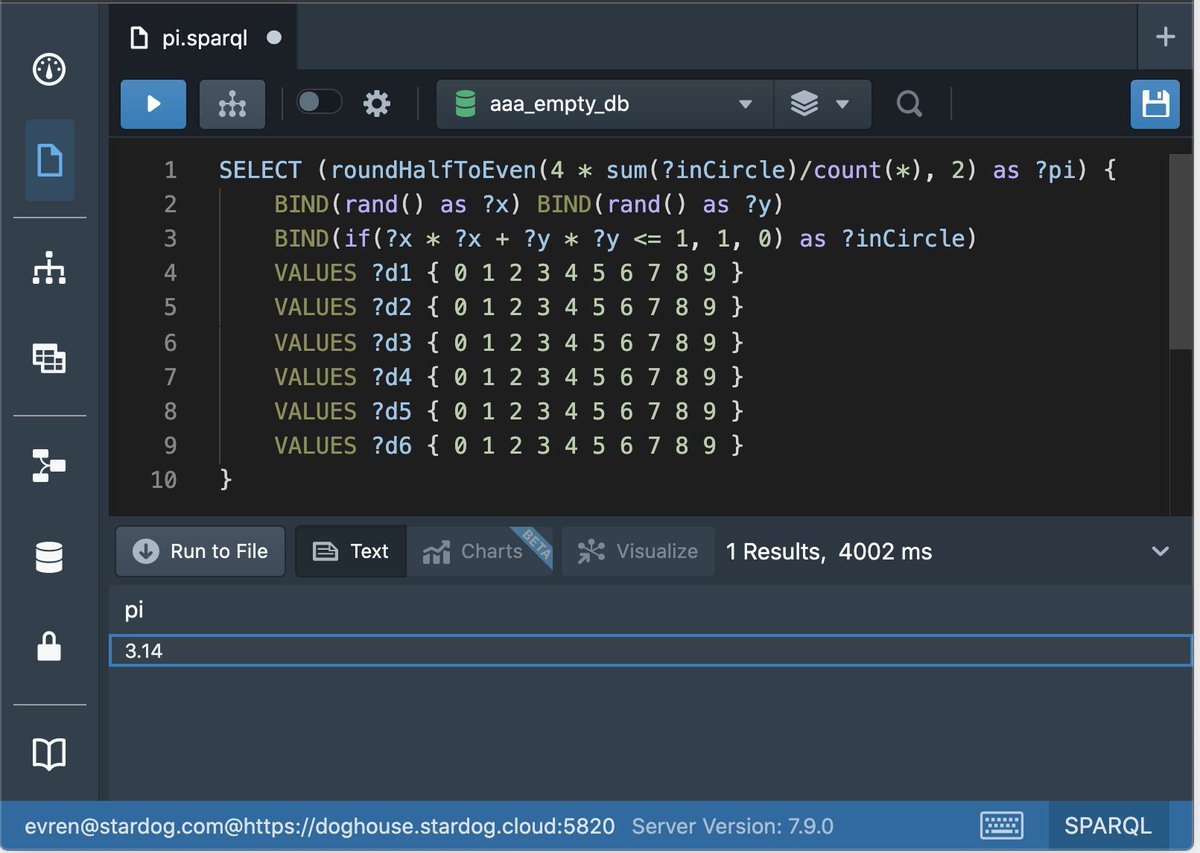Image resolution: width=1200 pixels, height=853 pixels.
Task: Click the BIND inCircle line
Action: 625,238
